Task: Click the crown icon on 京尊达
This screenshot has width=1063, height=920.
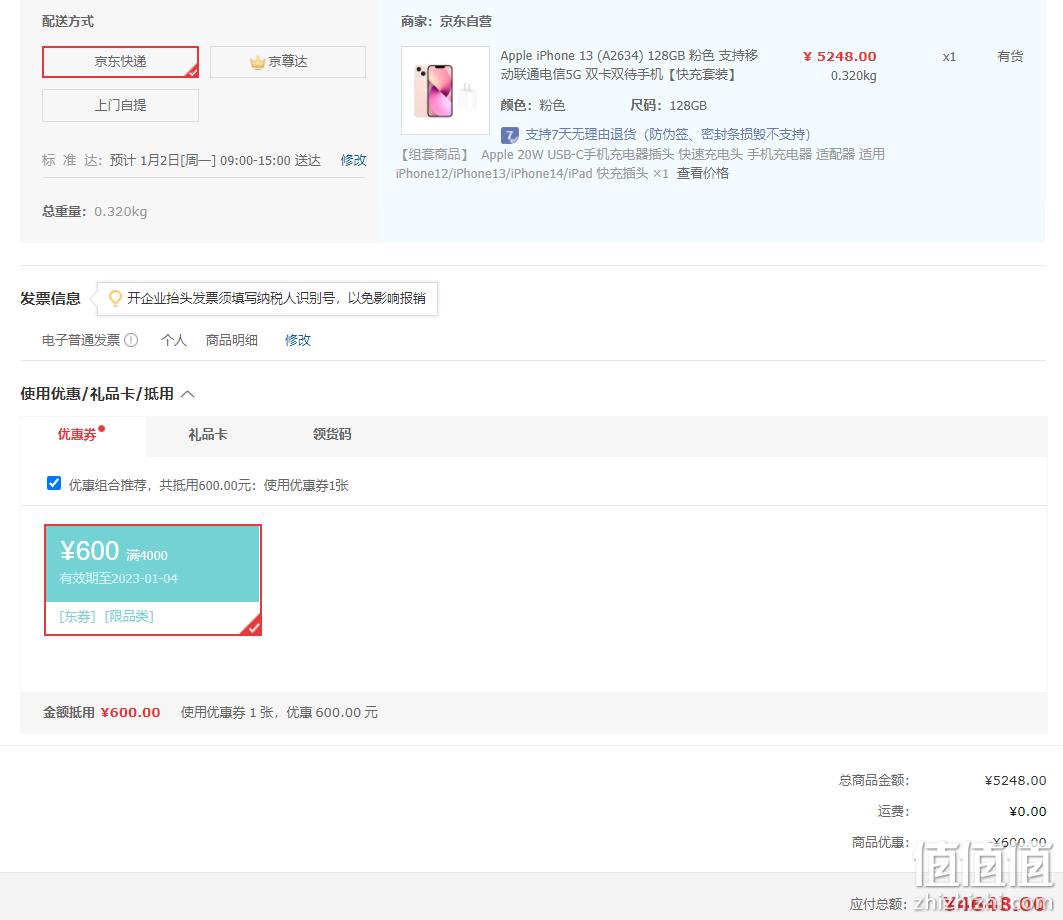Action: pyautogui.click(x=257, y=62)
